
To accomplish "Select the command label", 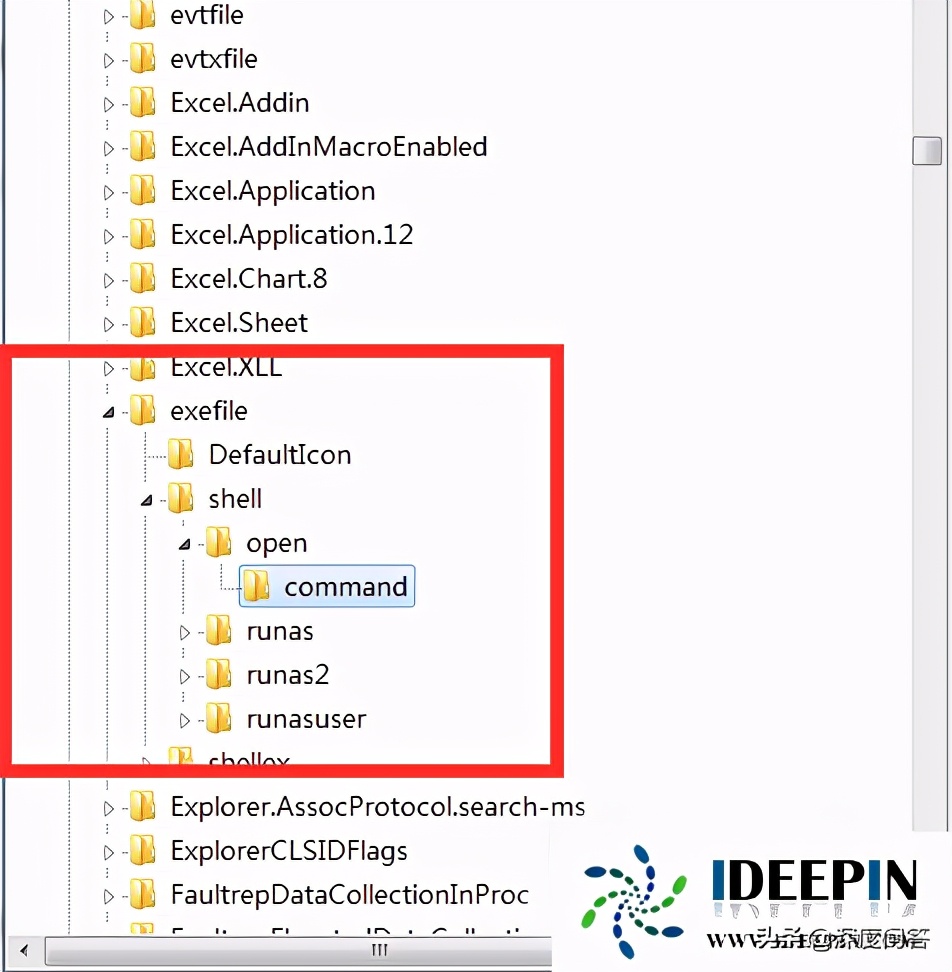I will click(346, 587).
